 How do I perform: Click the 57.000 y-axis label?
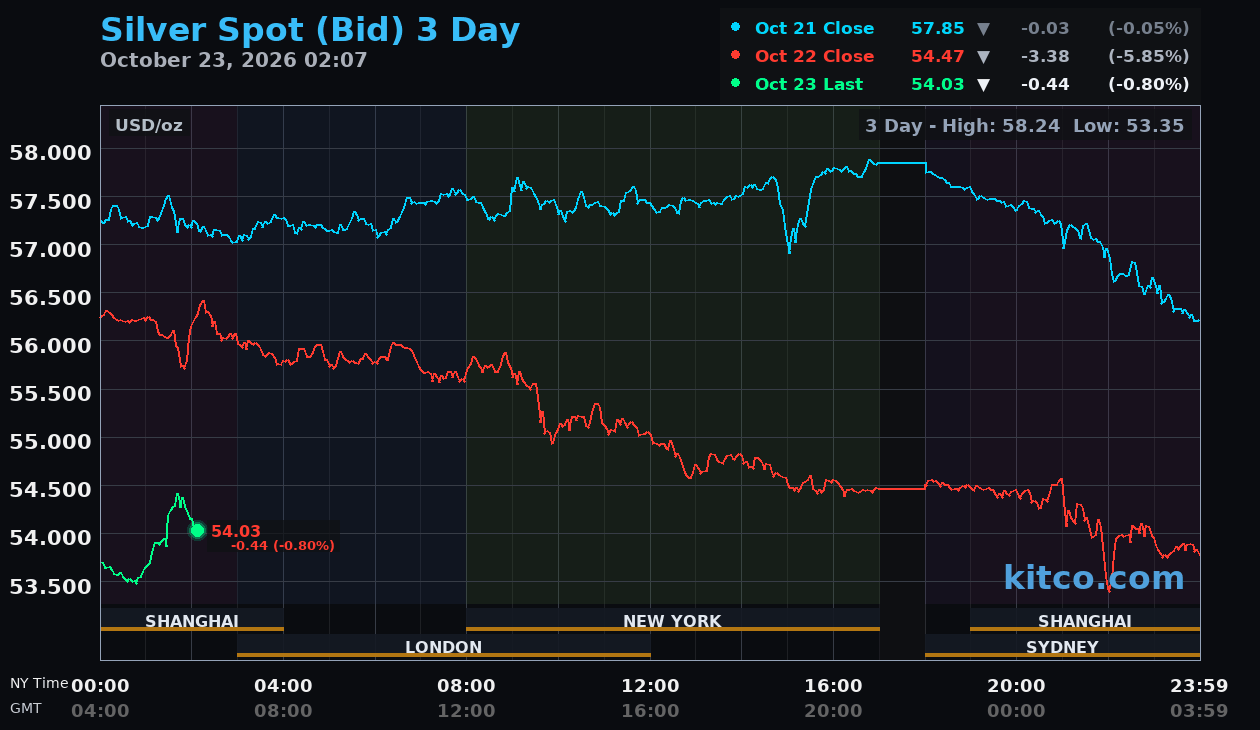tap(50, 248)
